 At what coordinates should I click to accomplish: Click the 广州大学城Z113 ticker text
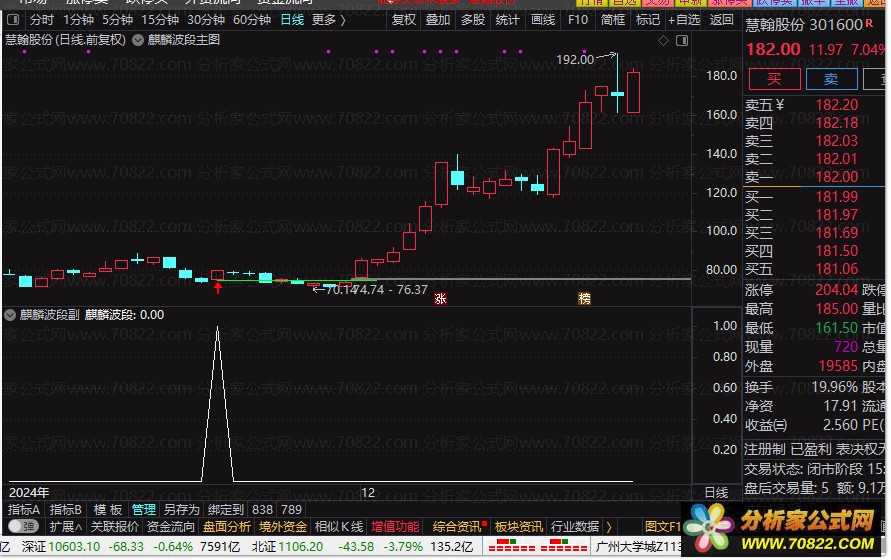coord(638,547)
